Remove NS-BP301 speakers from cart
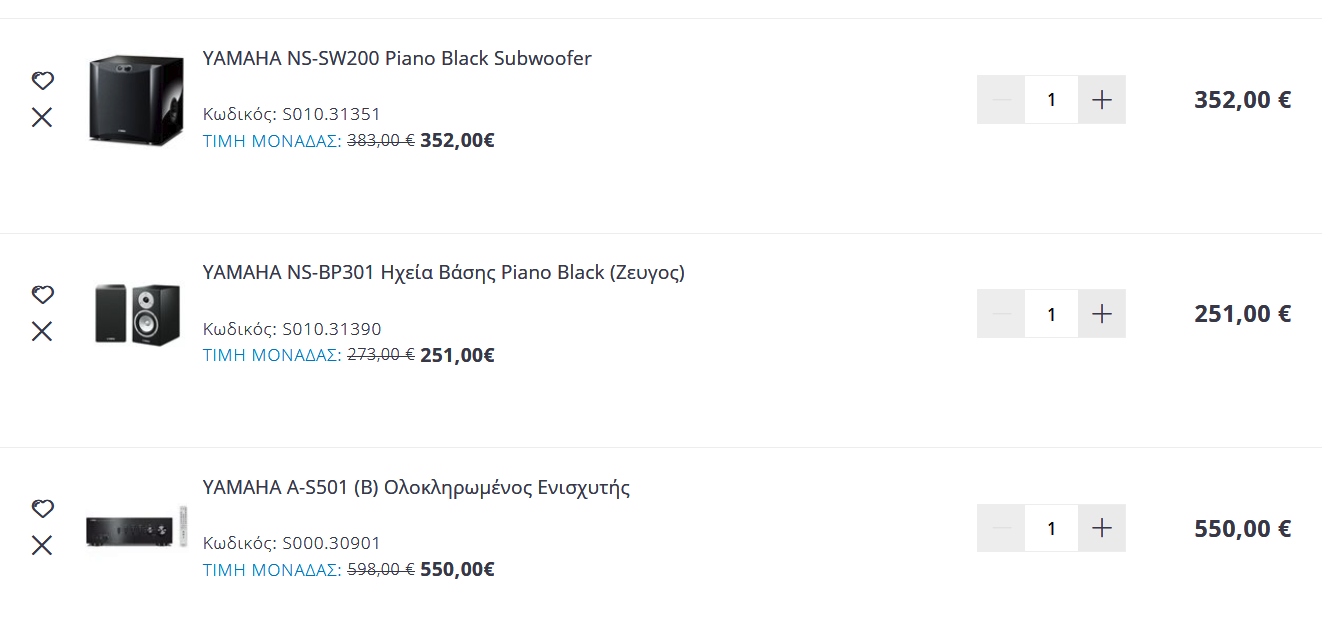 pyautogui.click(x=42, y=331)
